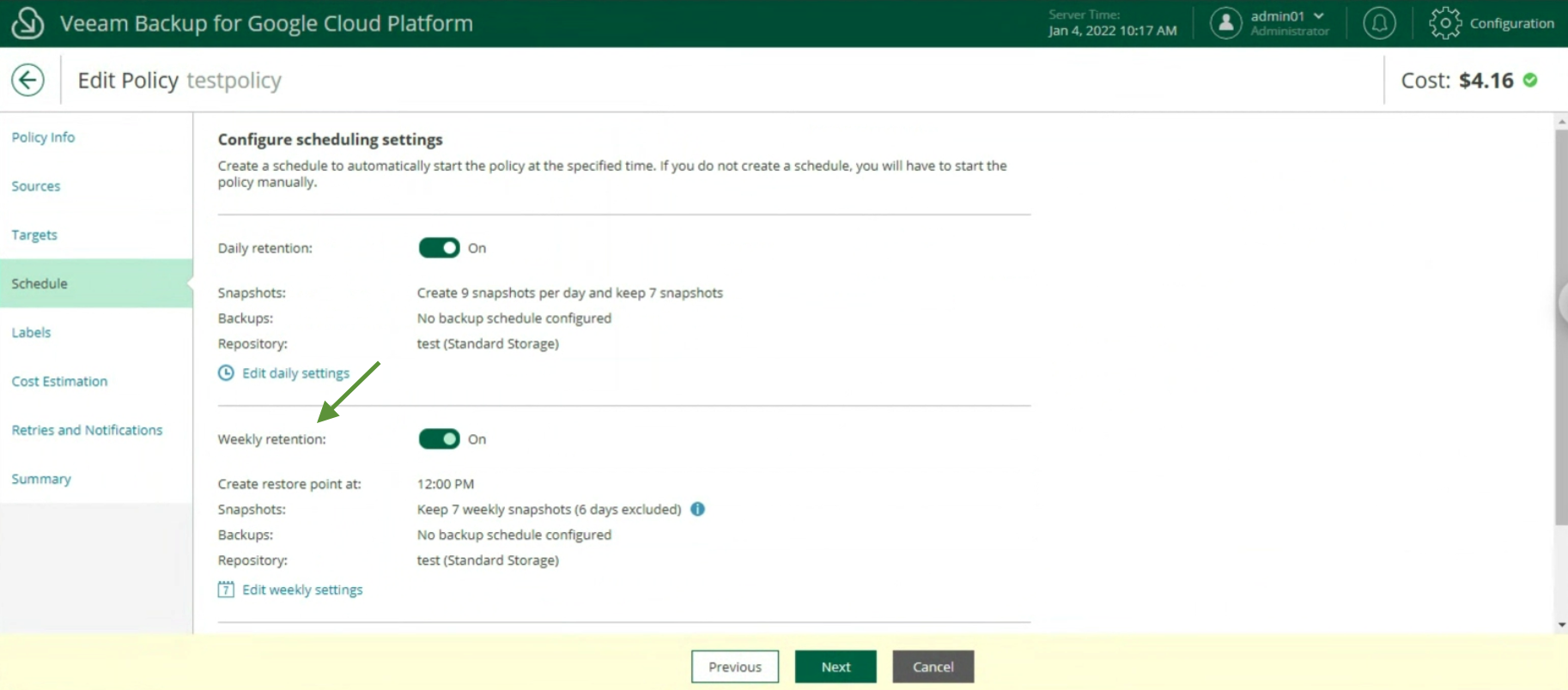1568x690 pixels.
Task: Click the Next button
Action: pyautogui.click(x=836, y=667)
